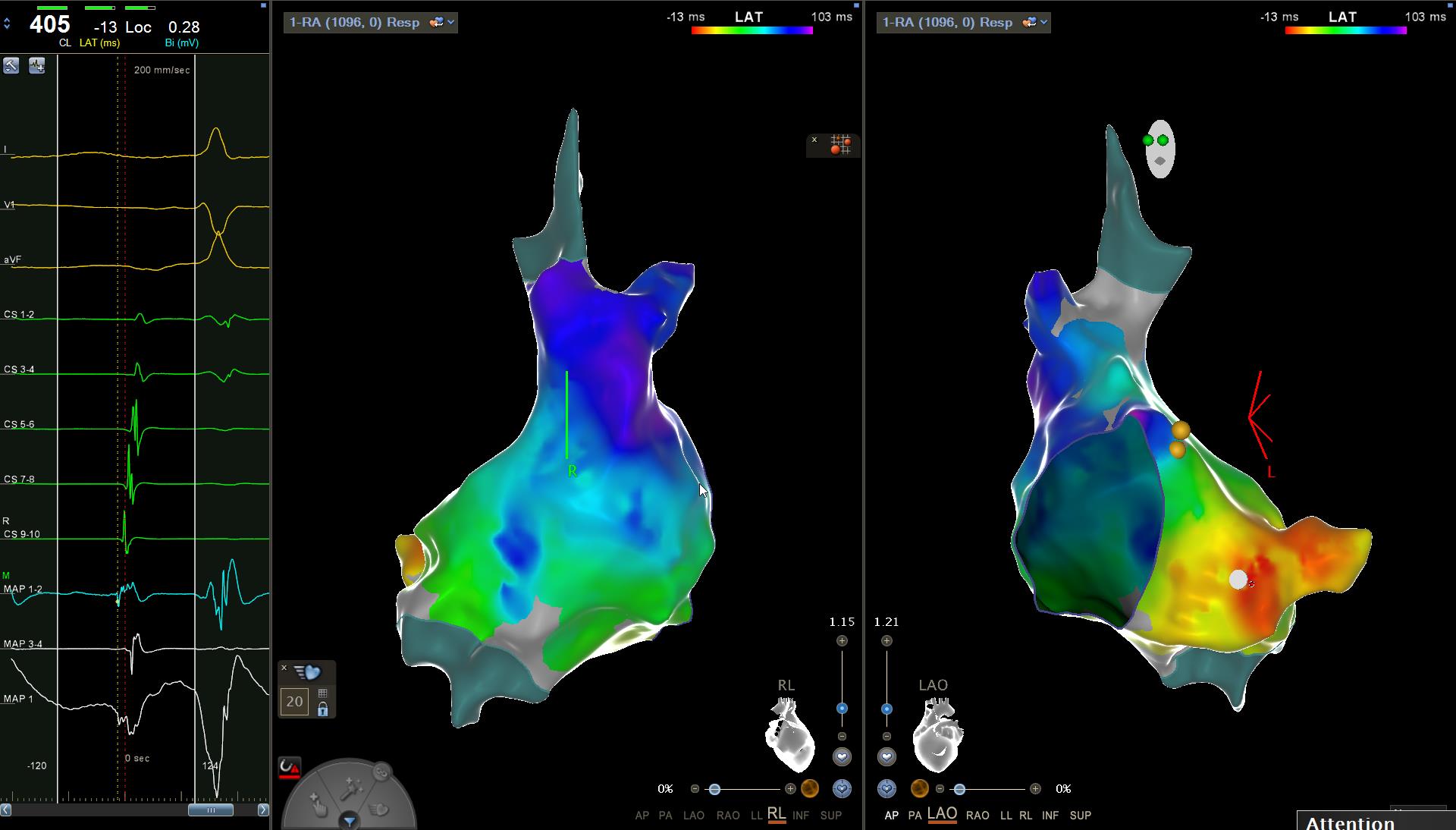Toggle the link icon on the radial menu

(x=381, y=772)
